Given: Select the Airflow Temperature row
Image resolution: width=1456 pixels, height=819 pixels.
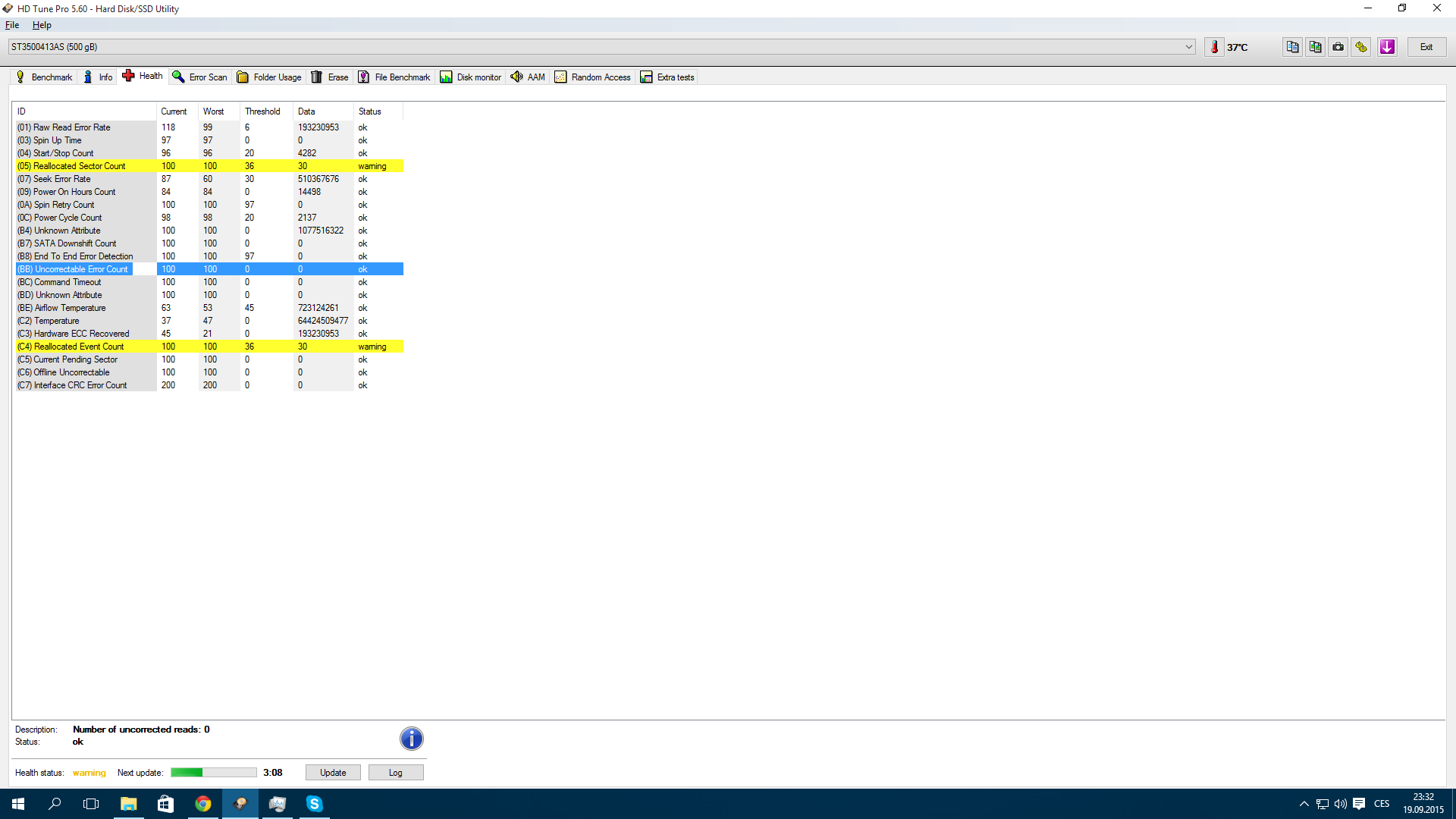Looking at the screenshot, I should coord(209,308).
